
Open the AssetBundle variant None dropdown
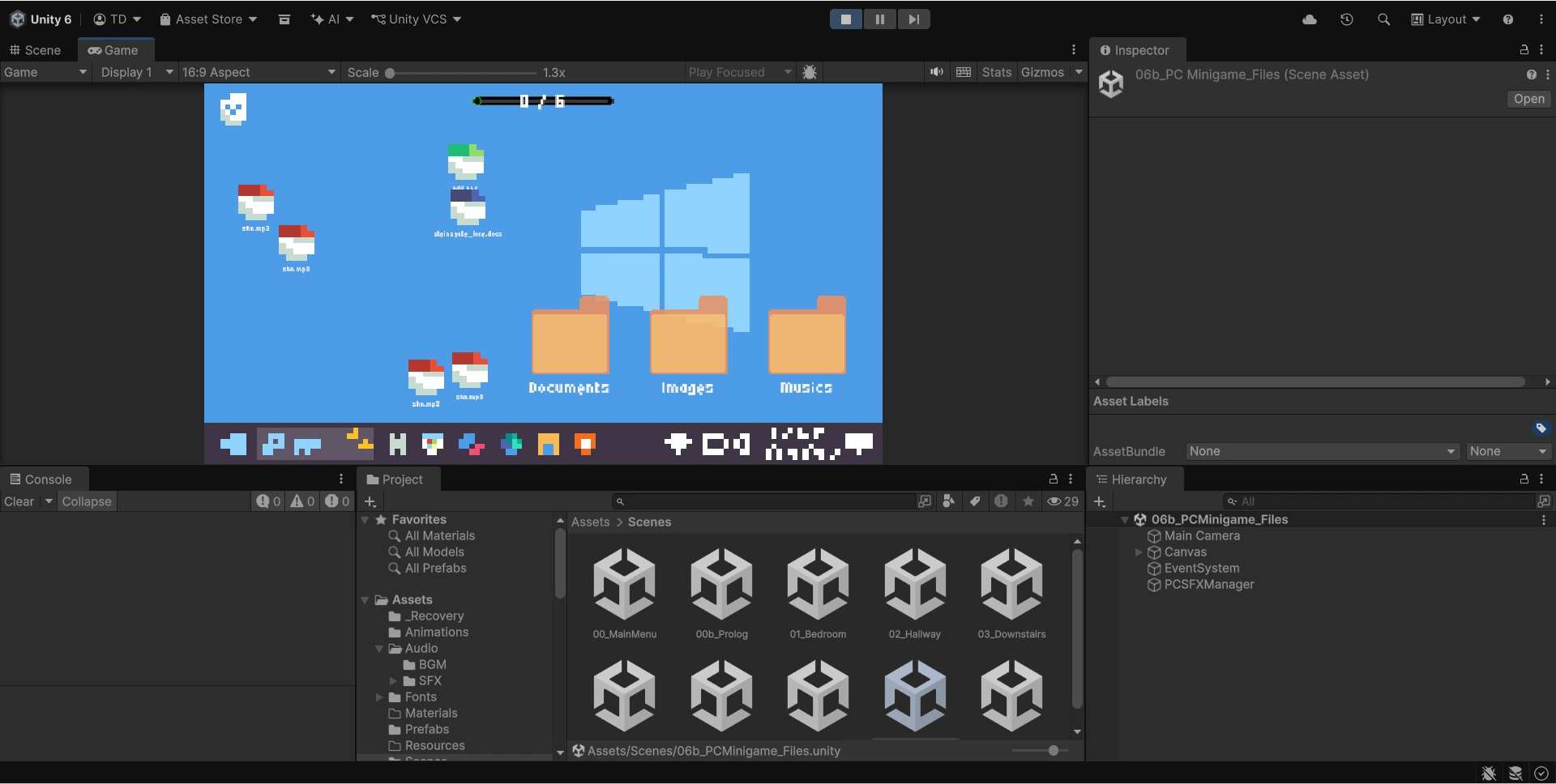(x=1508, y=451)
